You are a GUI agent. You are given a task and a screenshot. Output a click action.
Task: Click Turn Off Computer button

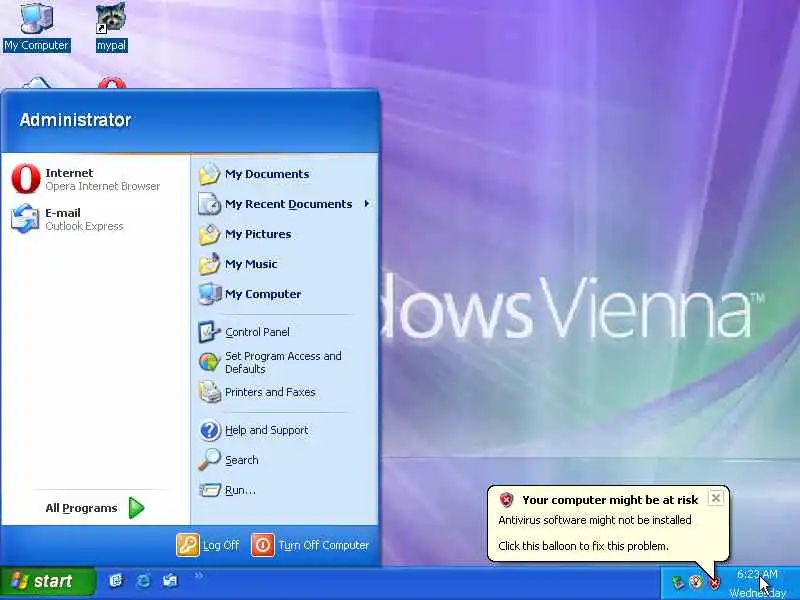pos(310,545)
